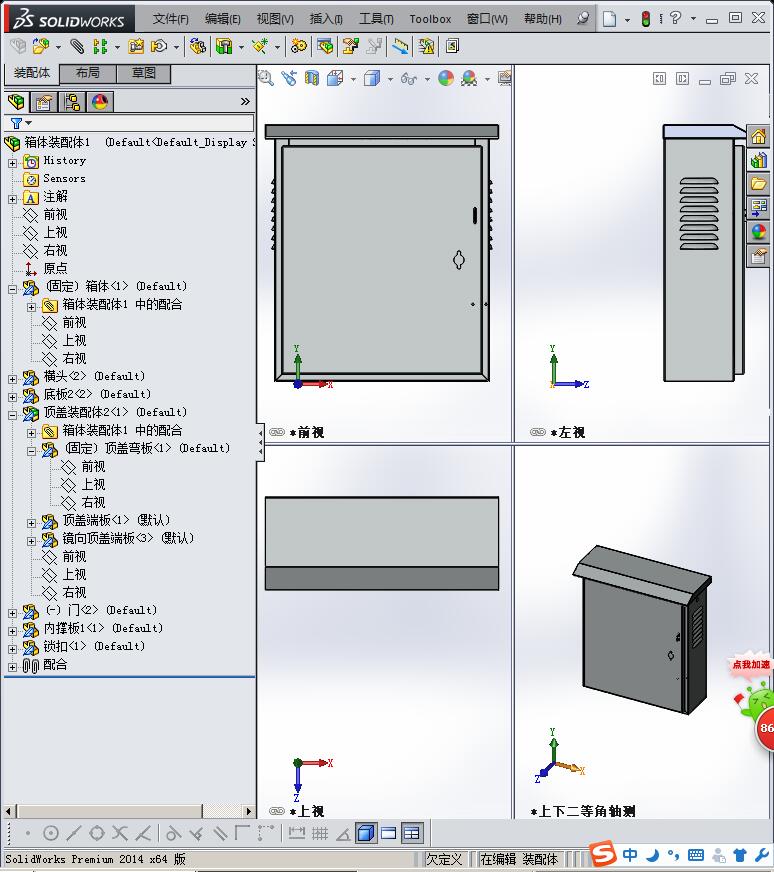Click the Apply Scene icon
The height and width of the screenshot is (872, 774).
pos(469,78)
